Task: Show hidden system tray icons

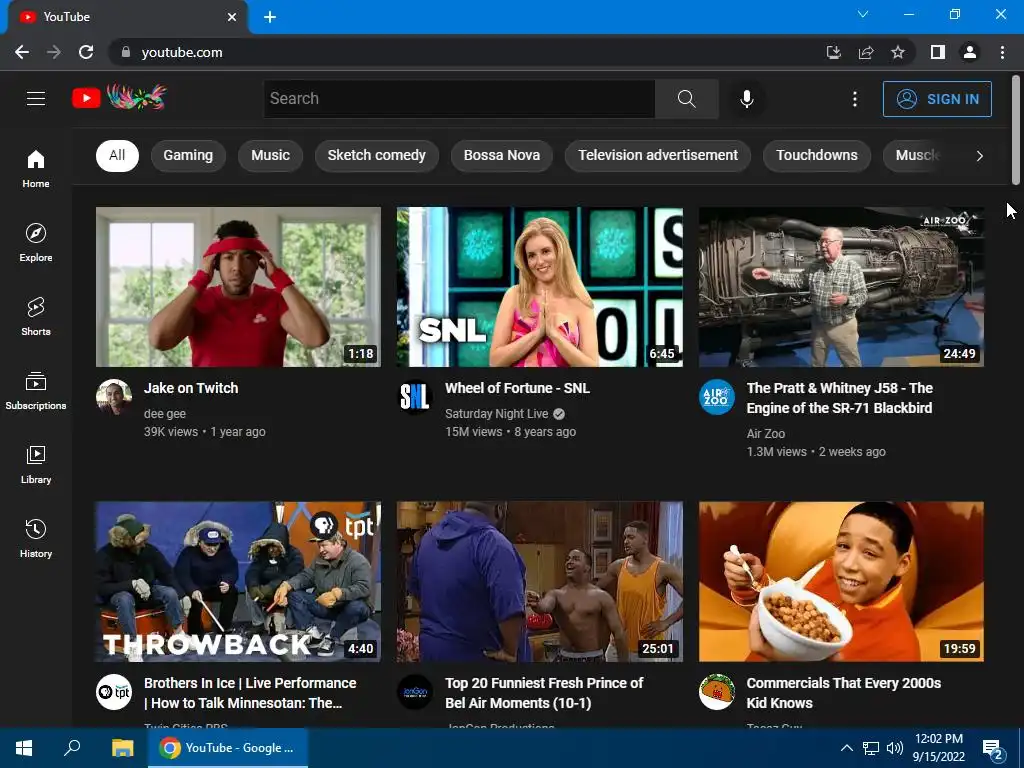Action: coord(846,748)
